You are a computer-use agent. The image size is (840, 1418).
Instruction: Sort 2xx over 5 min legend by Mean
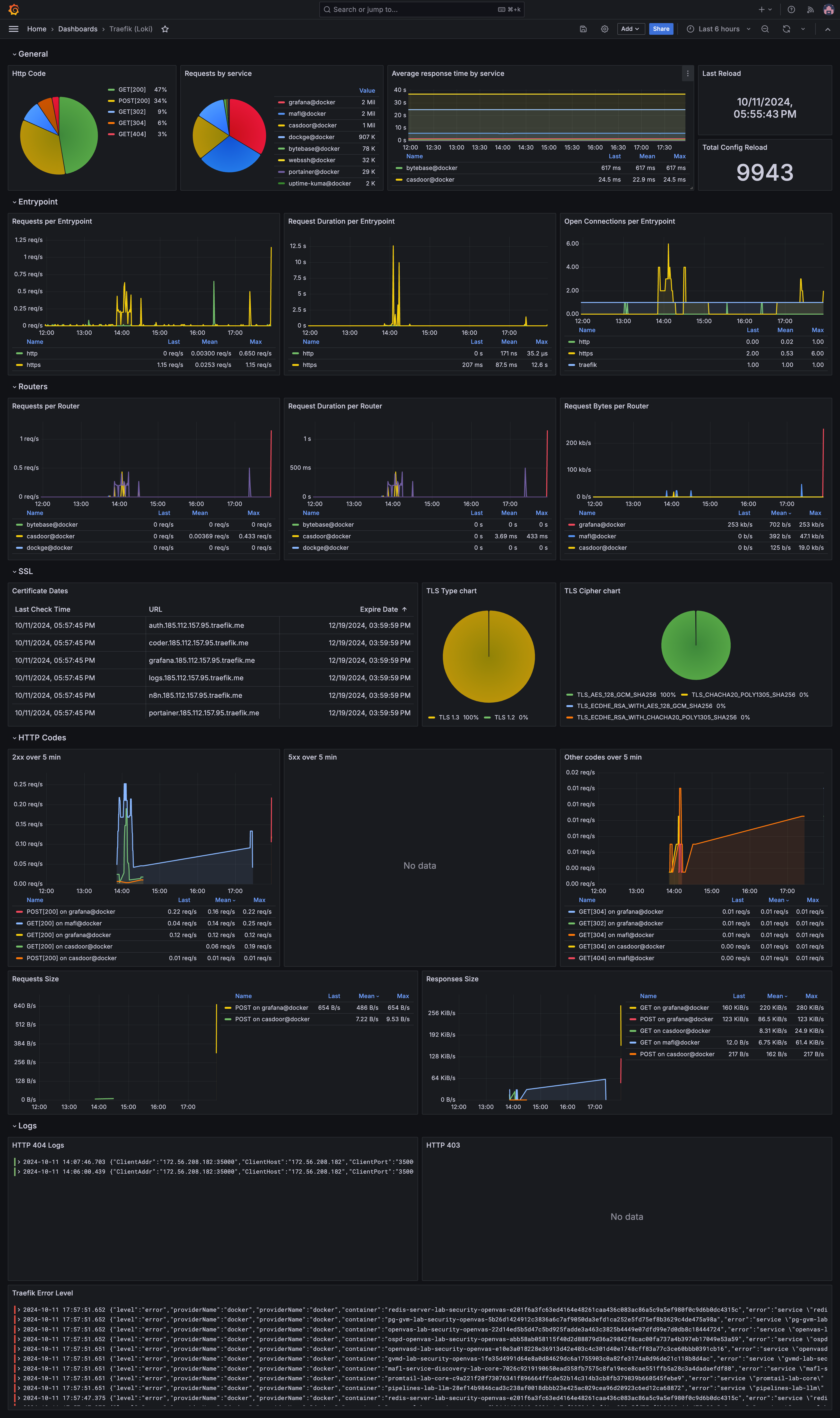click(225, 901)
